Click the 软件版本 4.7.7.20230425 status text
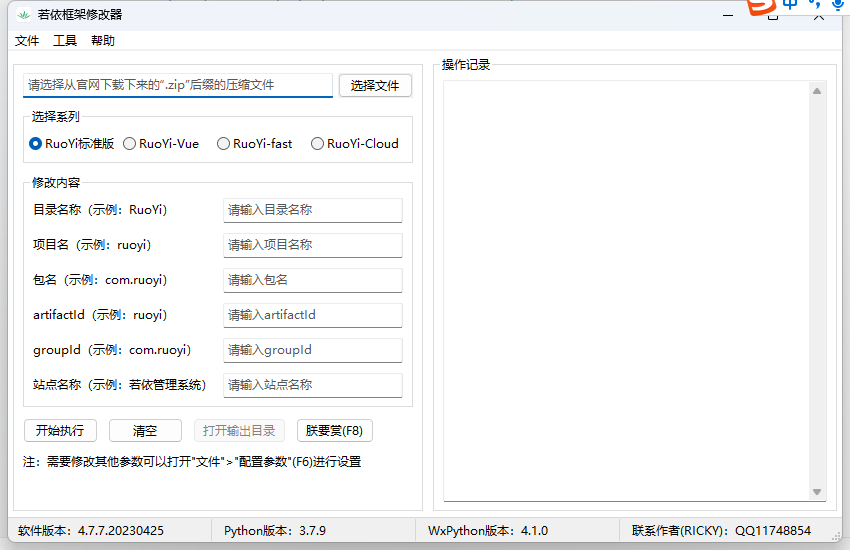 91,530
